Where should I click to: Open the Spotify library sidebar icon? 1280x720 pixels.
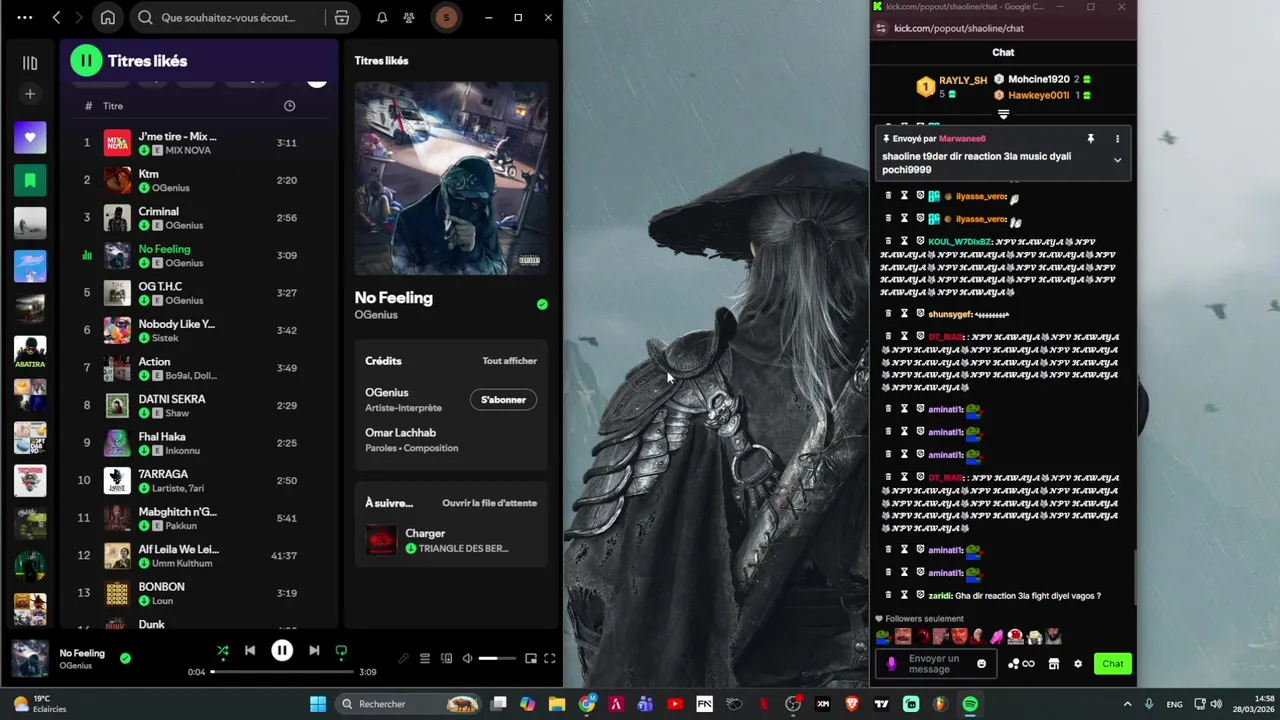pyautogui.click(x=30, y=63)
